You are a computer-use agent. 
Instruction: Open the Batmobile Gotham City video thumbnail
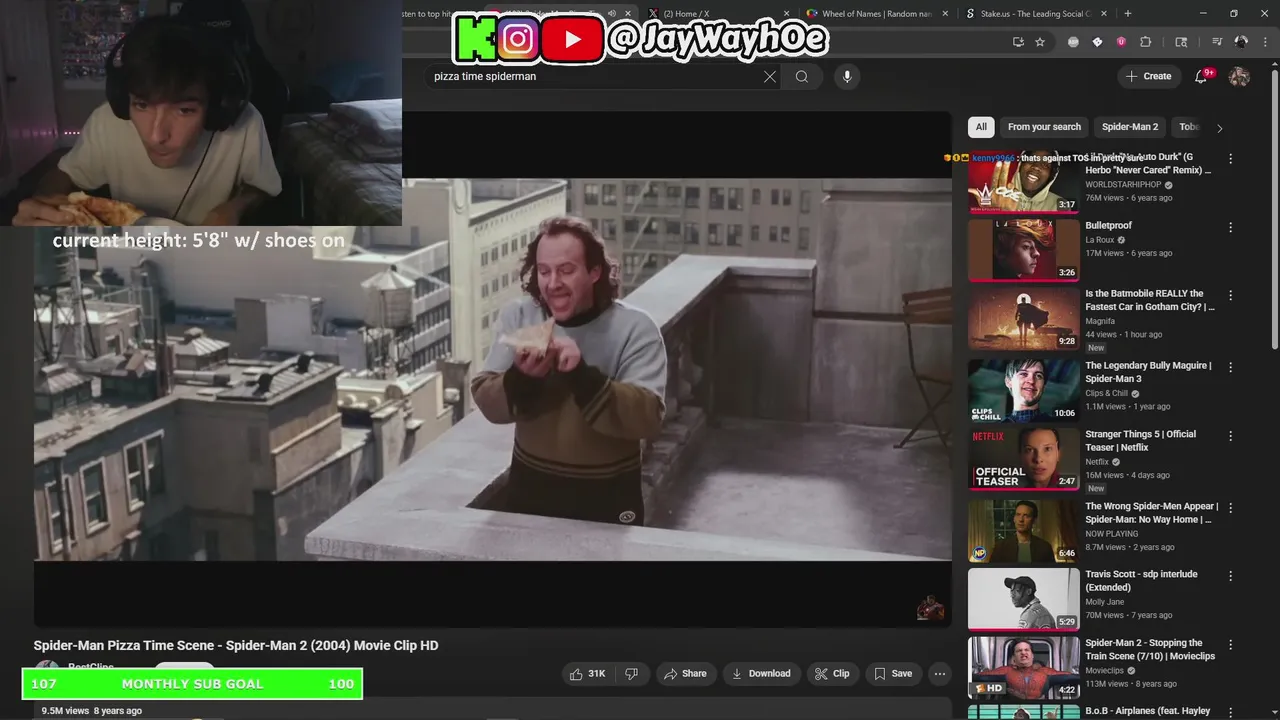[x=1023, y=319]
